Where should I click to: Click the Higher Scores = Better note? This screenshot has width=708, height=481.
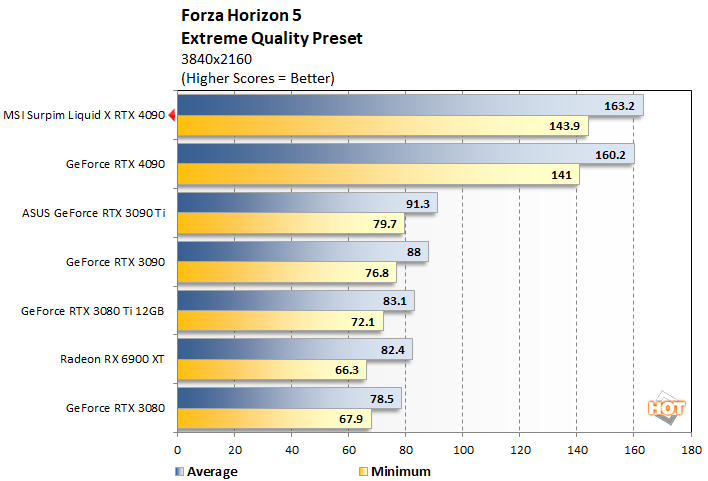(x=258, y=78)
